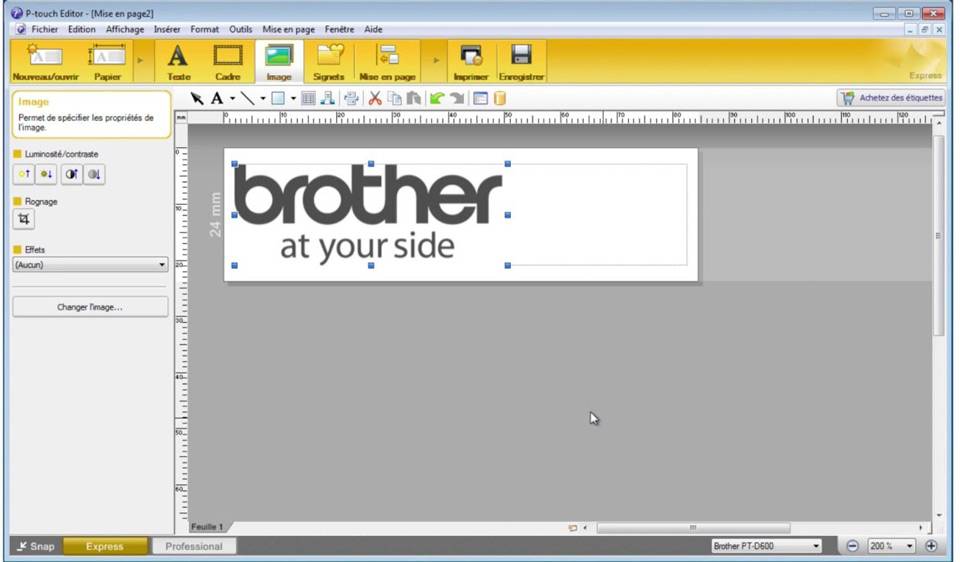Open the Effets (Aucun) dropdown
This screenshot has height=562, width=960.
click(x=90, y=265)
